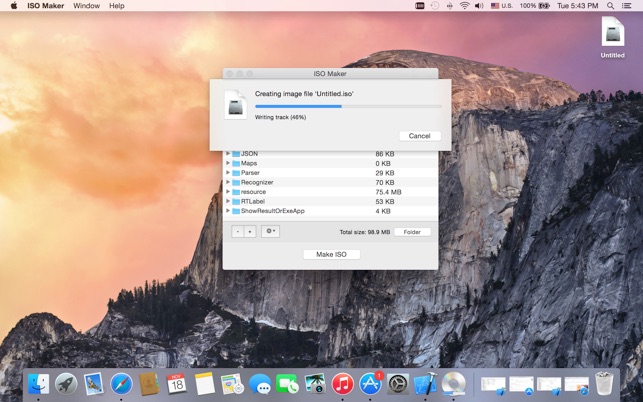This screenshot has width=643, height=402.
Task: Open iTunes from the Dock
Action: pos(342,385)
